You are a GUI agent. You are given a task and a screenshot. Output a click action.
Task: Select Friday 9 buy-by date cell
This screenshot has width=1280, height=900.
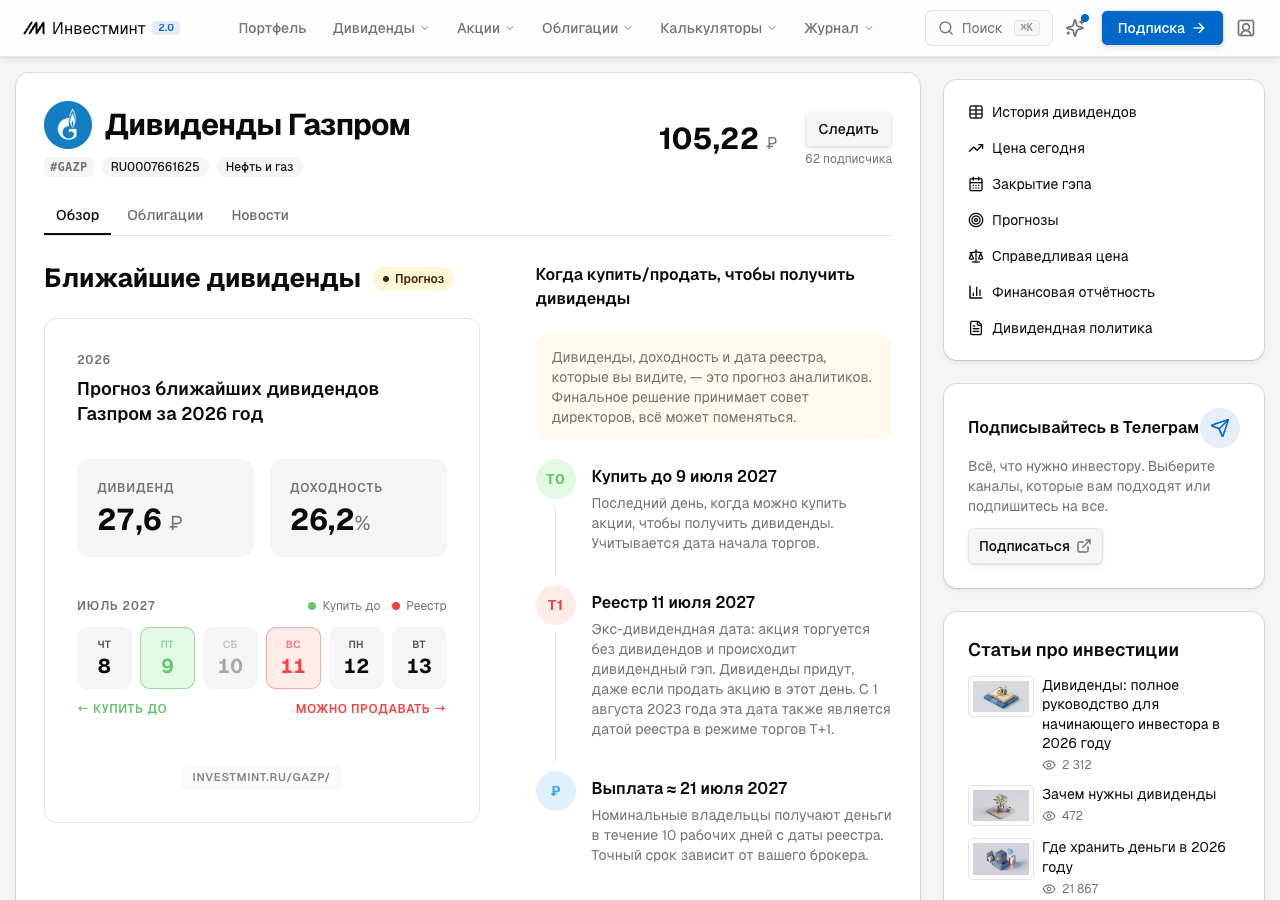(x=167, y=658)
